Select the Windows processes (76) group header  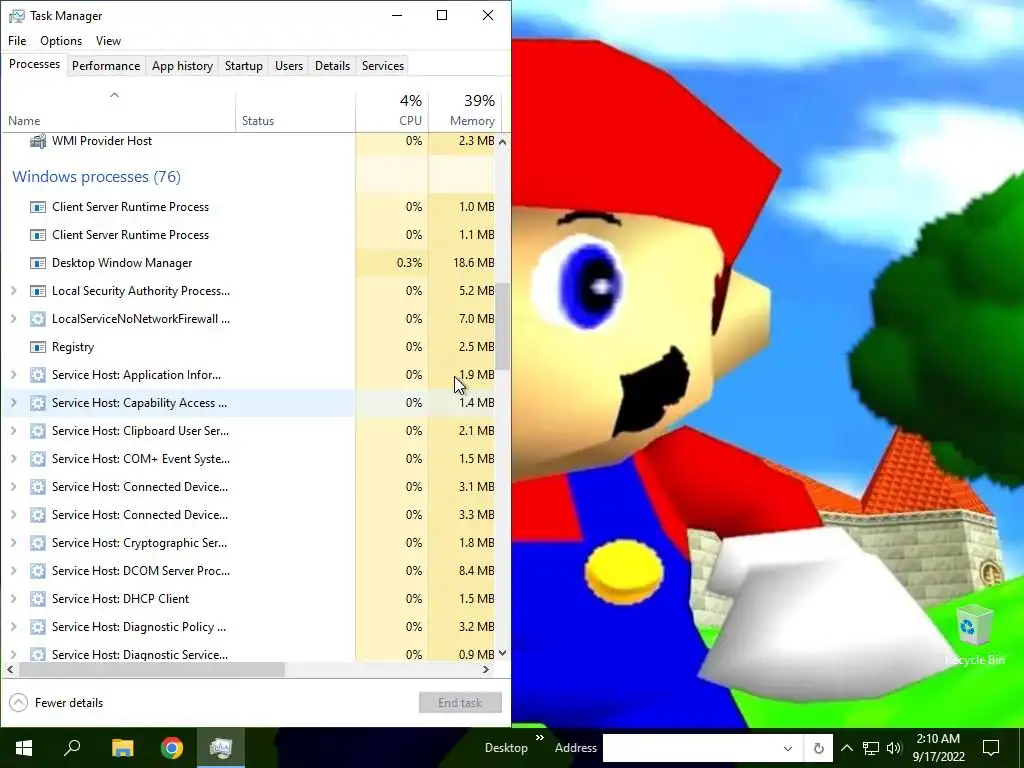(x=96, y=176)
